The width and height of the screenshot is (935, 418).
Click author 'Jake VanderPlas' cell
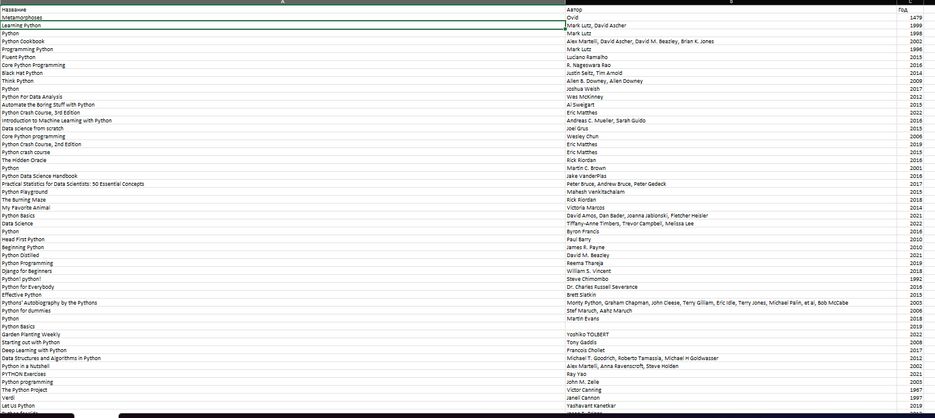tap(731, 176)
